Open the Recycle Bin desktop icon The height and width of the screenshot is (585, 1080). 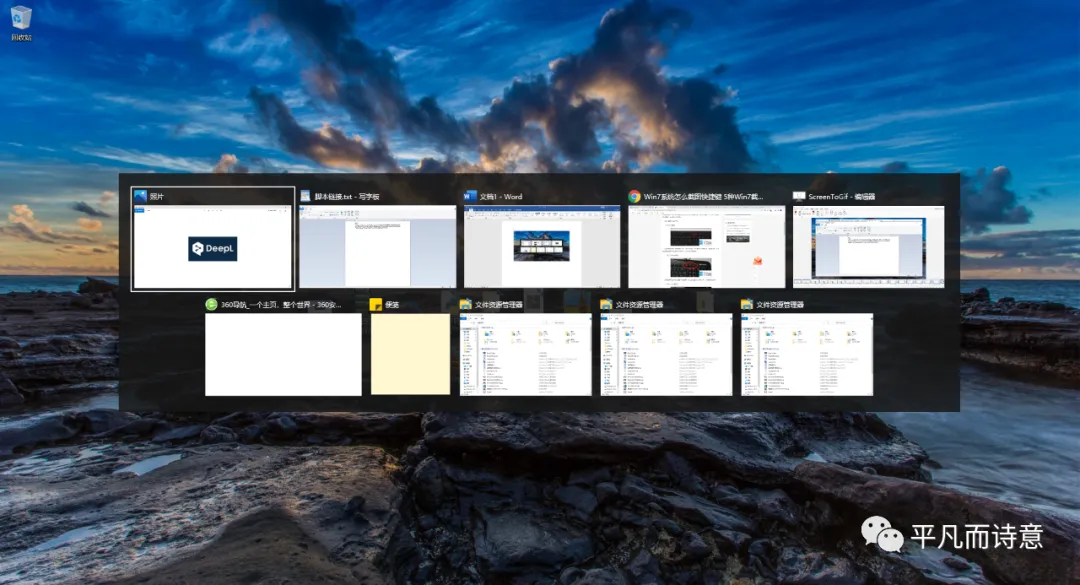(x=21, y=23)
